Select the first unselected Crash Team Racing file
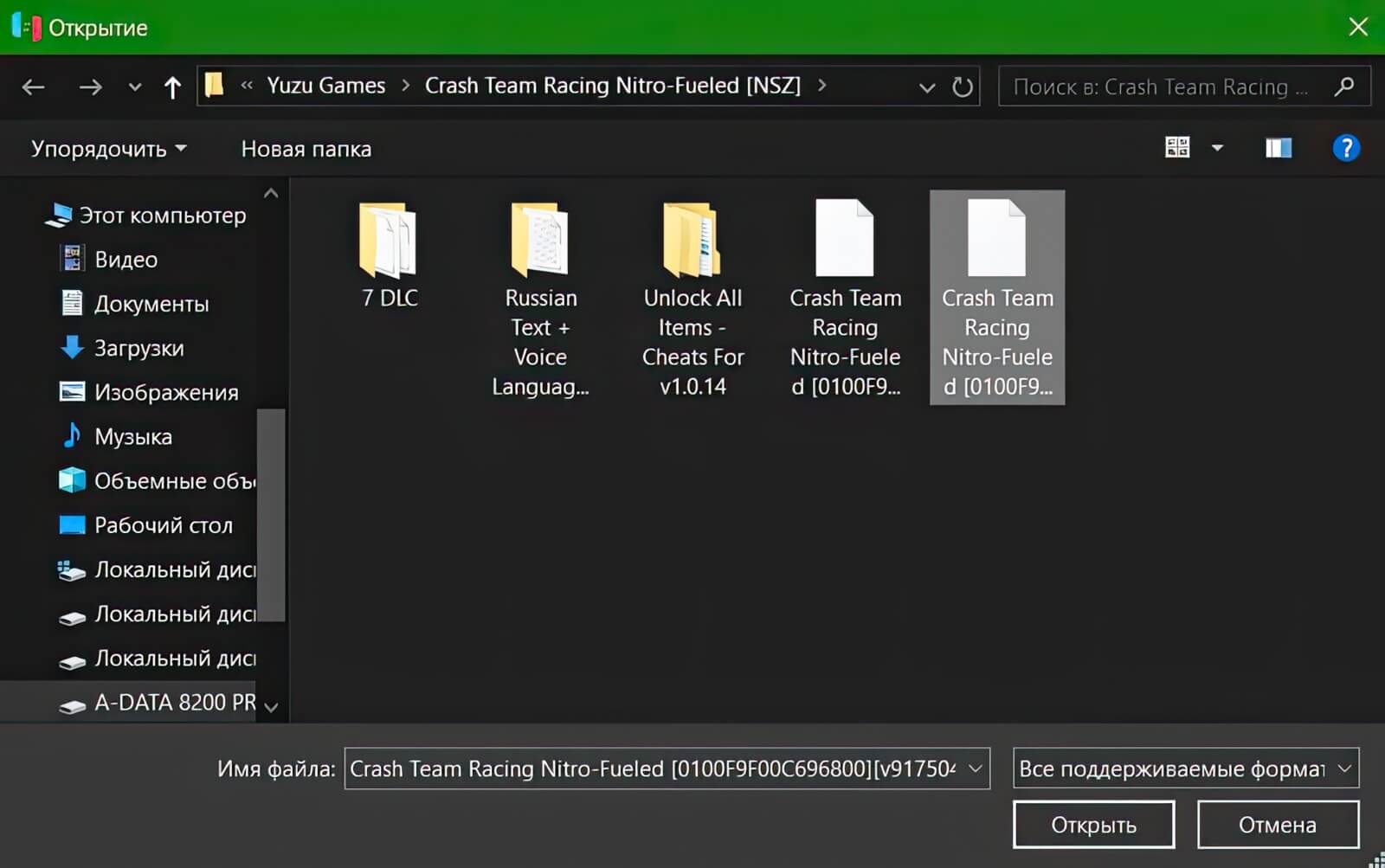The image size is (1385, 868). [845, 299]
